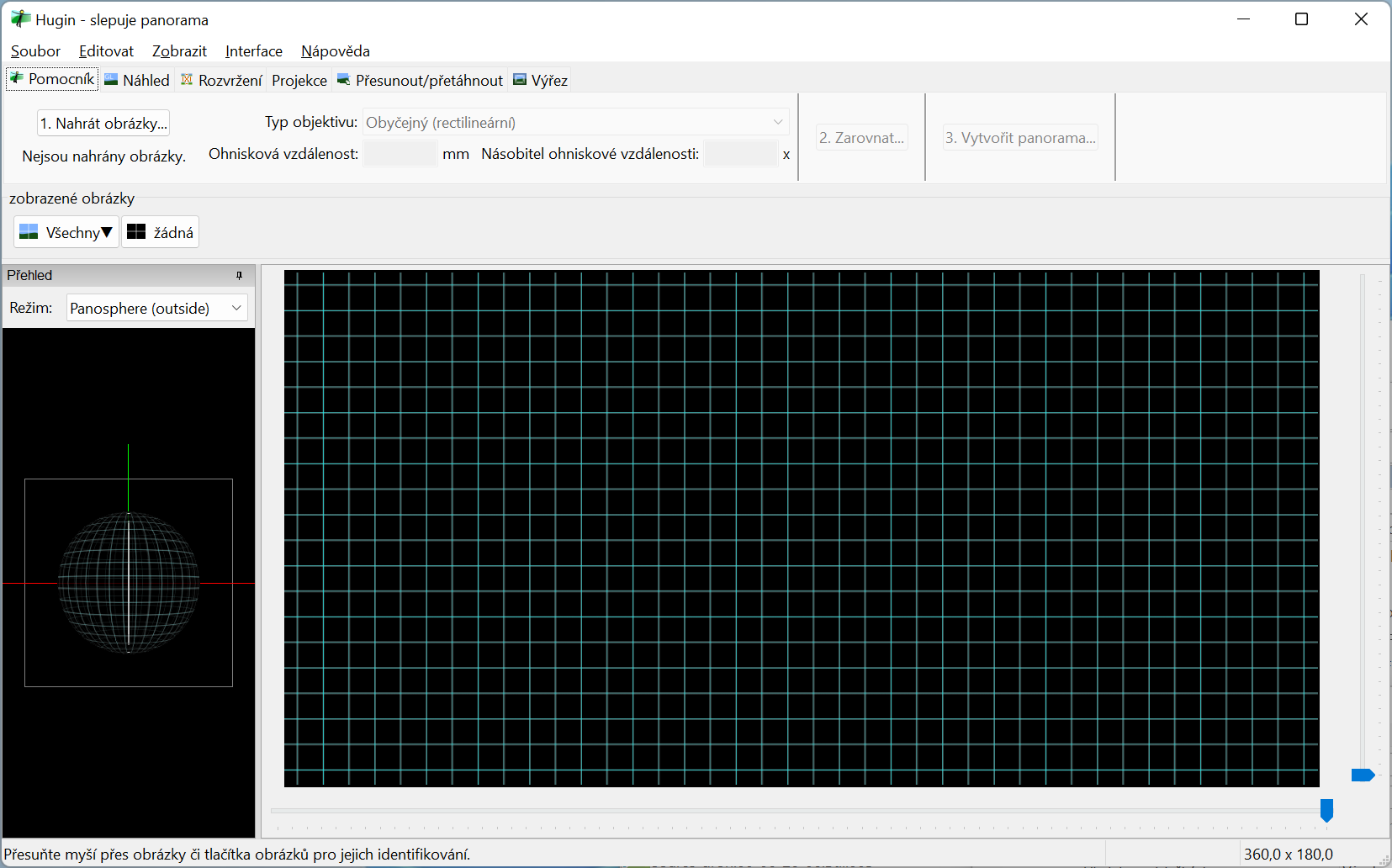Image resolution: width=1392 pixels, height=868 pixels.
Task: Click the Rozvržení layout tab icon
Action: pos(187,80)
